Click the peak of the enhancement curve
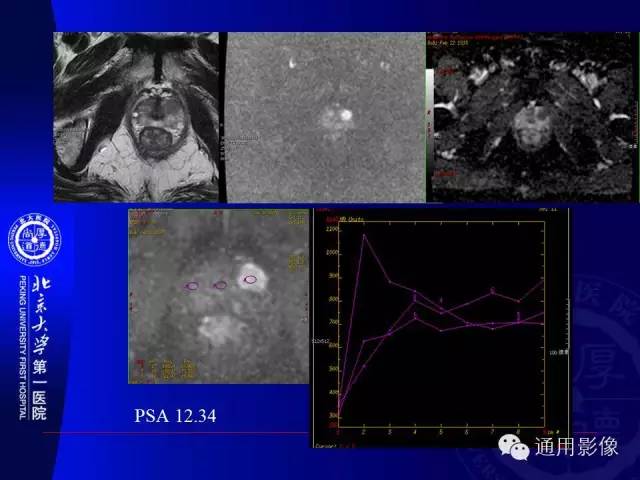Viewport: 640px width, 480px height. pyautogui.click(x=364, y=235)
